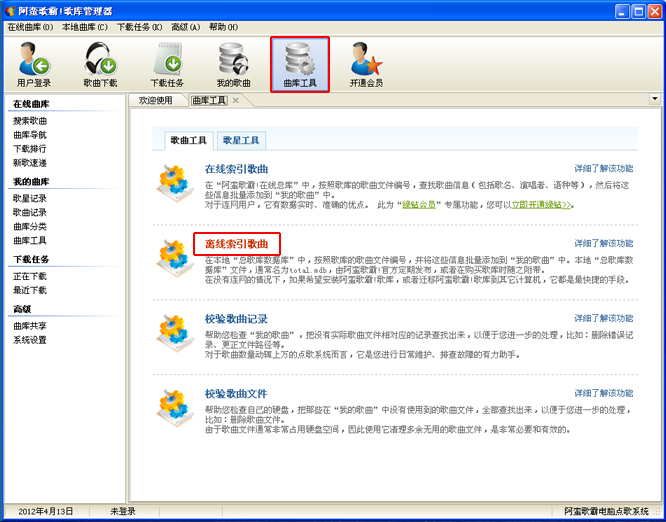The image size is (666, 522).
Task: Click the gear icon beside 离线索引歌曲
Action: [x=175, y=258]
